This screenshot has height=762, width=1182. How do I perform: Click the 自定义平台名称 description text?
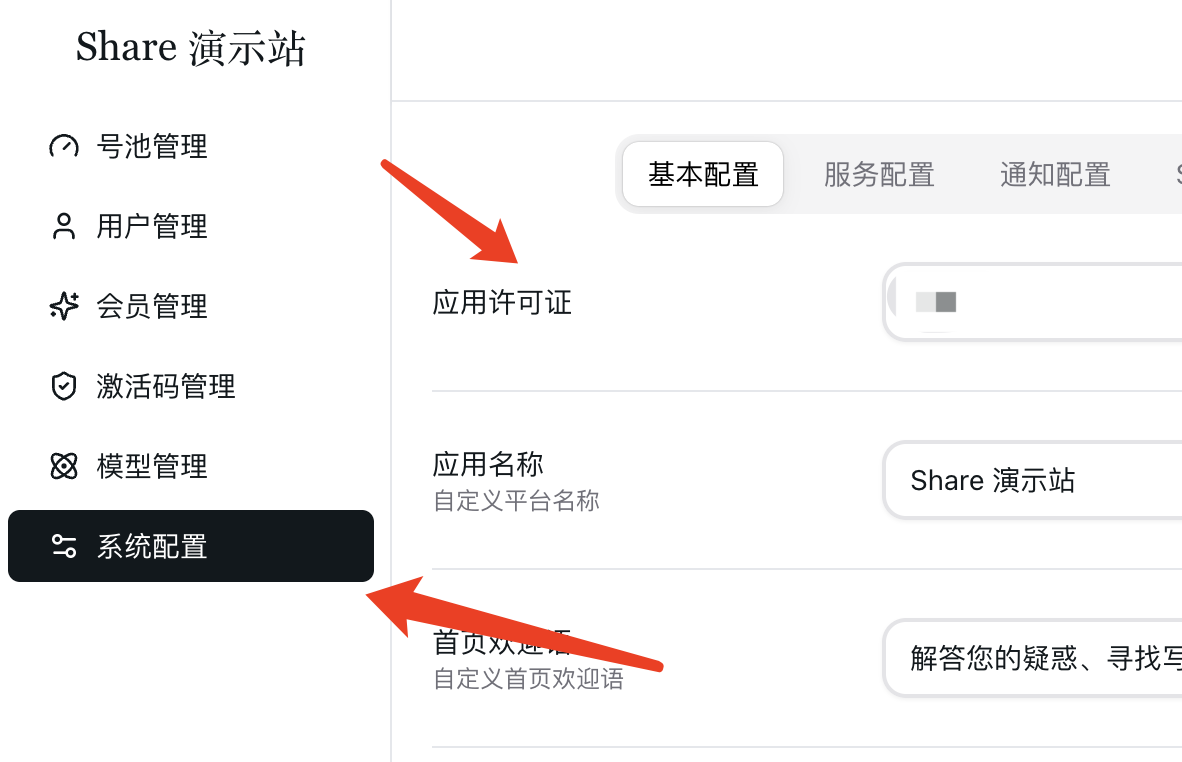(x=516, y=500)
